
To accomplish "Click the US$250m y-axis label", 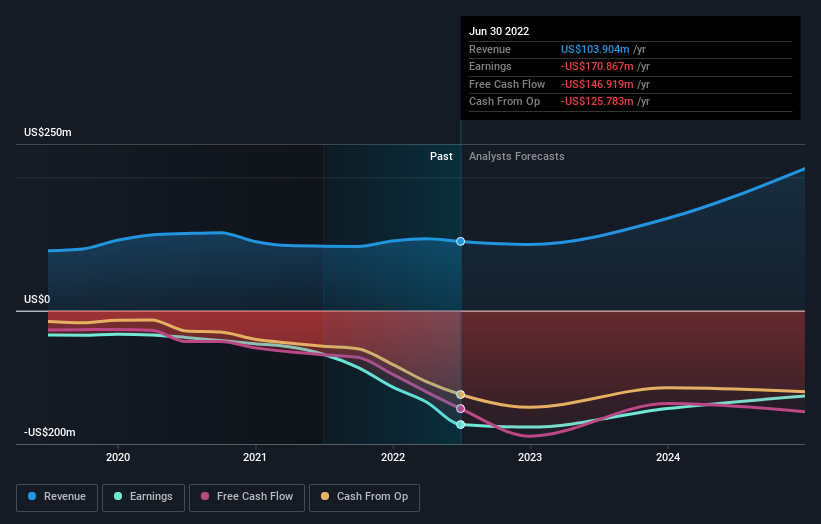I will tap(48, 132).
